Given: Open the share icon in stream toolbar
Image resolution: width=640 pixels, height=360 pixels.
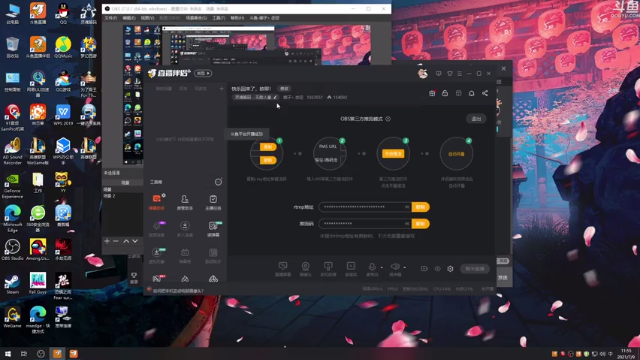Looking at the screenshot, I should coord(485,93).
